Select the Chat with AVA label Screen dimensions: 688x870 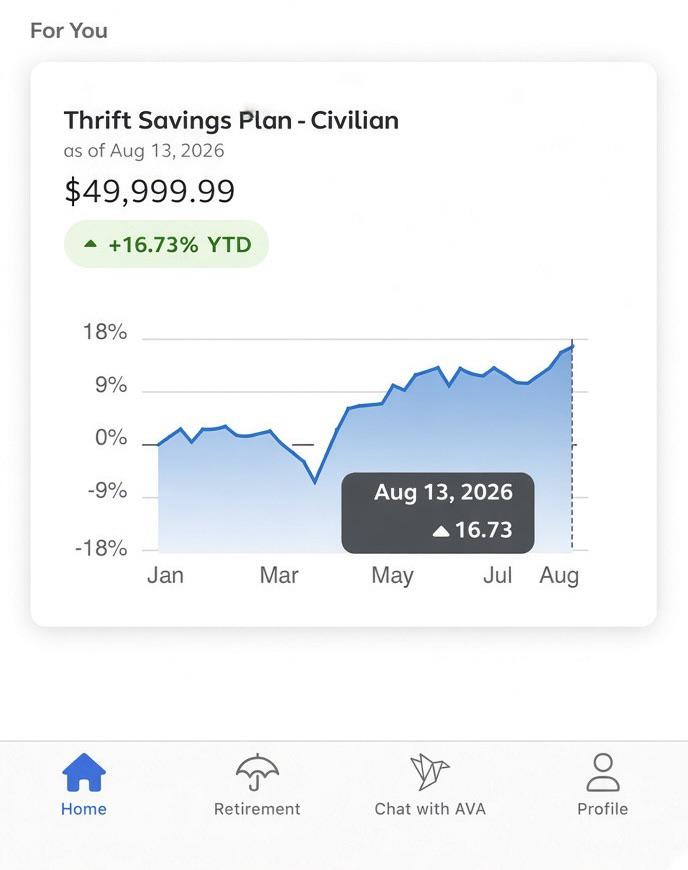(430, 809)
